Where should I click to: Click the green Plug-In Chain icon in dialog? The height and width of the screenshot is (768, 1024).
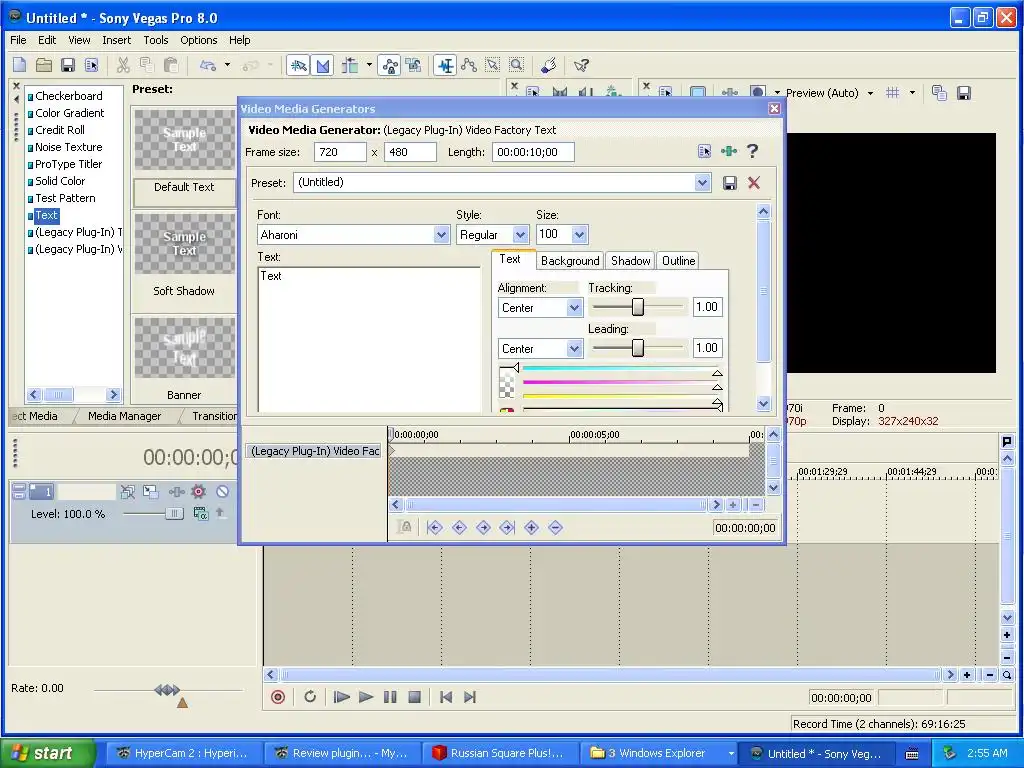pos(729,152)
